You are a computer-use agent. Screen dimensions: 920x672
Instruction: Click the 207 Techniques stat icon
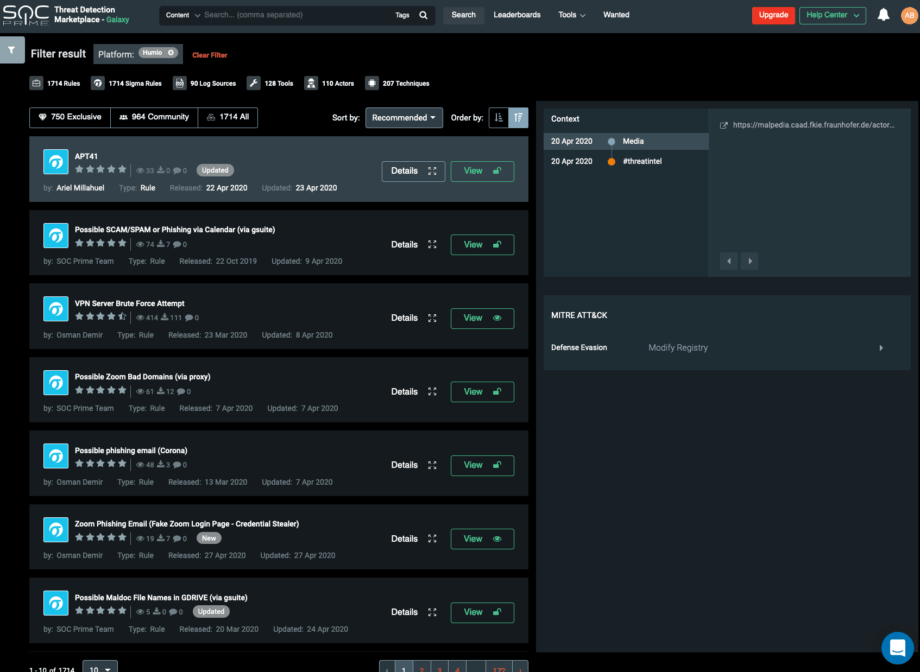tap(371, 83)
